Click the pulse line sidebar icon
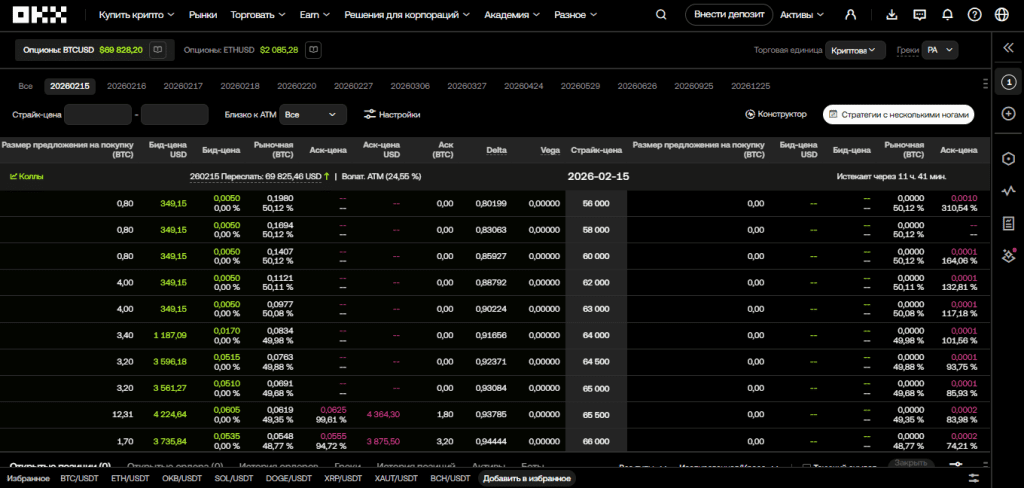This screenshot has height=488, width=1024. coord(1008,191)
